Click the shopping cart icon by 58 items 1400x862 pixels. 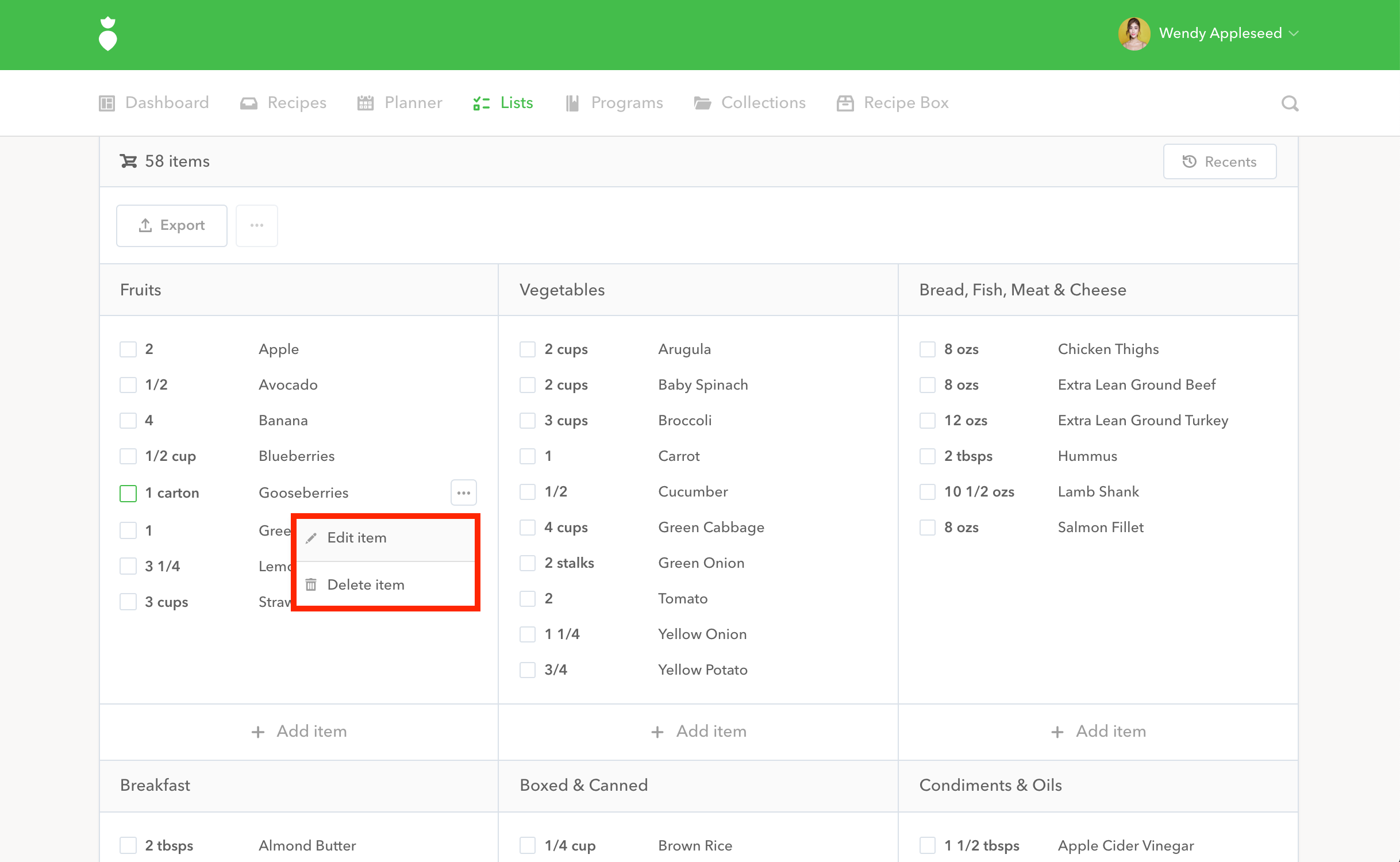coord(128,161)
